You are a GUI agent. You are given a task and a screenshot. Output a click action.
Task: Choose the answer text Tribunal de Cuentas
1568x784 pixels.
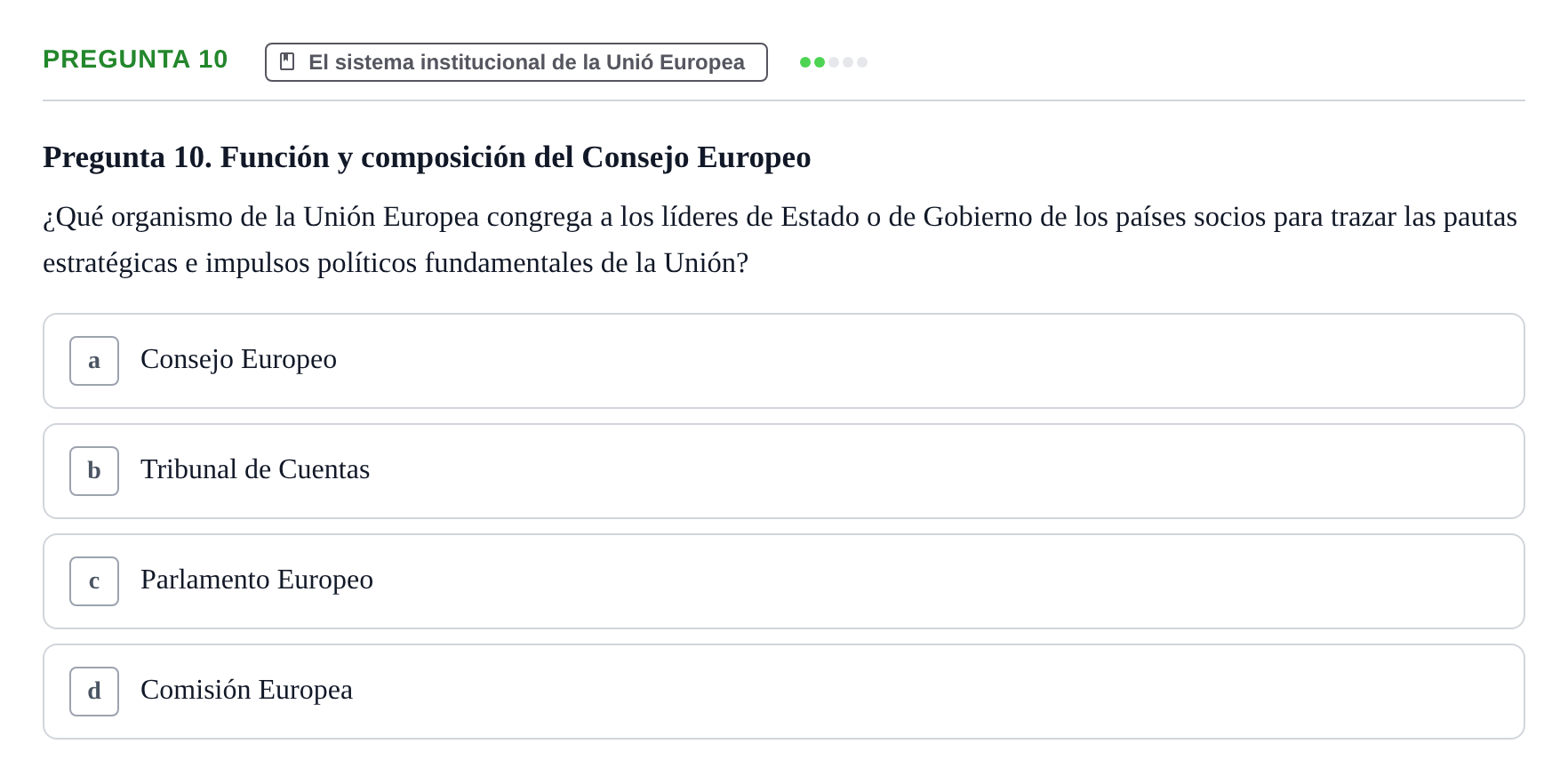[x=255, y=469]
